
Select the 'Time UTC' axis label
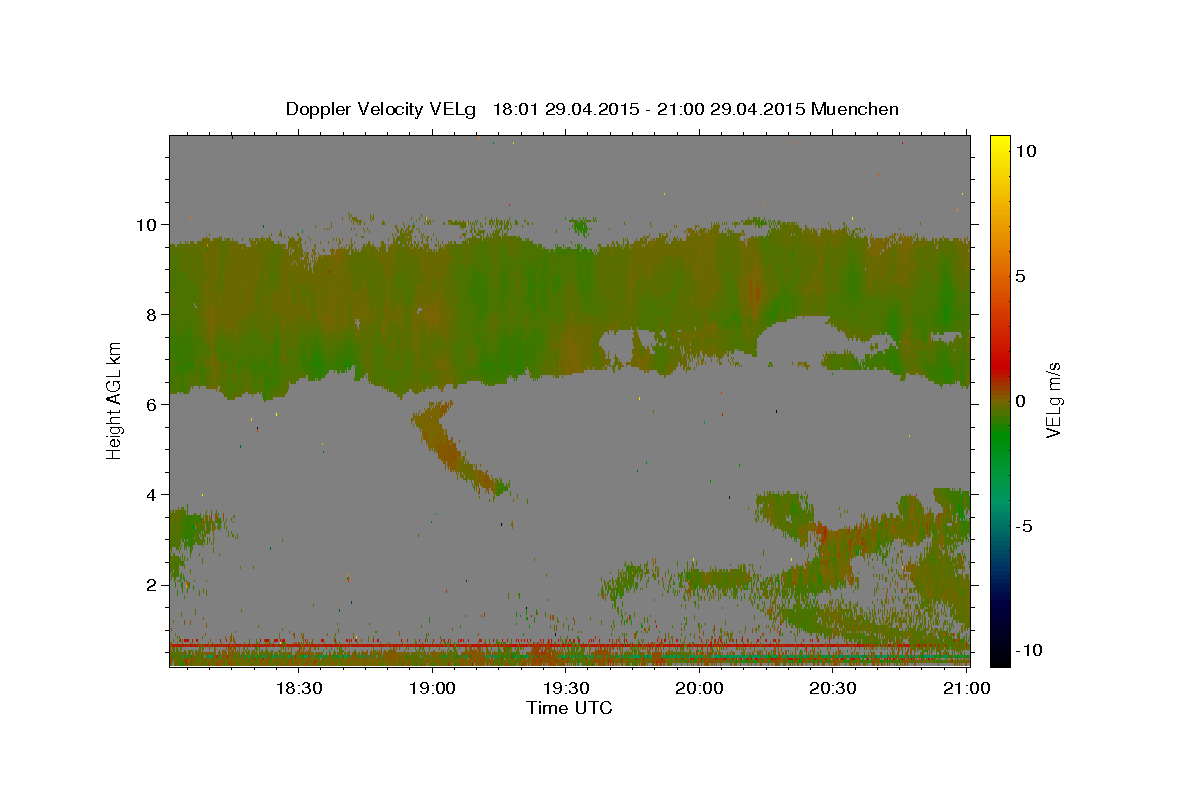569,708
